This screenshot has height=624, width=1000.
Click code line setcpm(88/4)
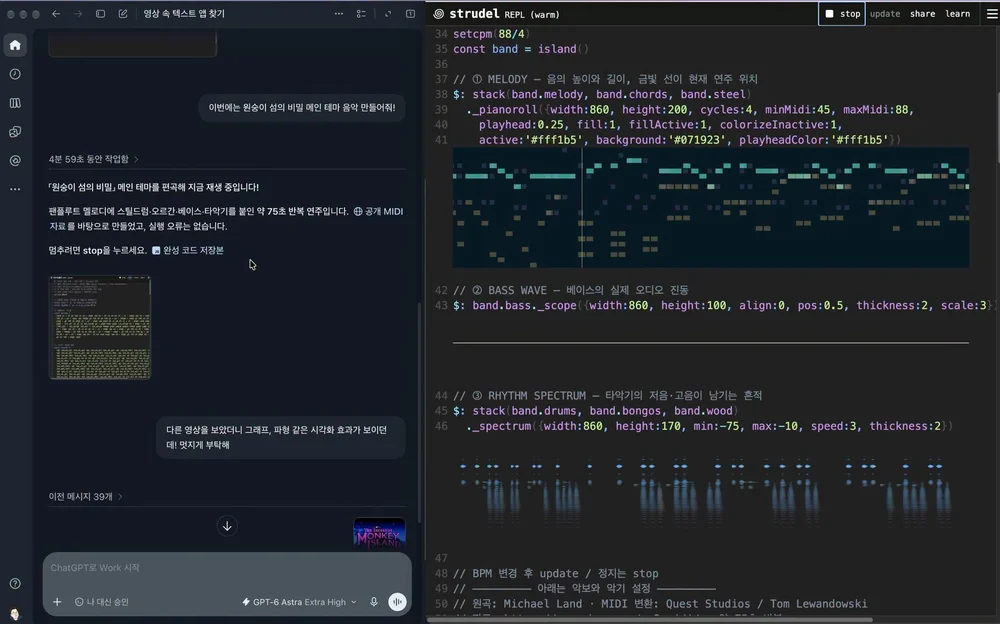(x=491, y=34)
